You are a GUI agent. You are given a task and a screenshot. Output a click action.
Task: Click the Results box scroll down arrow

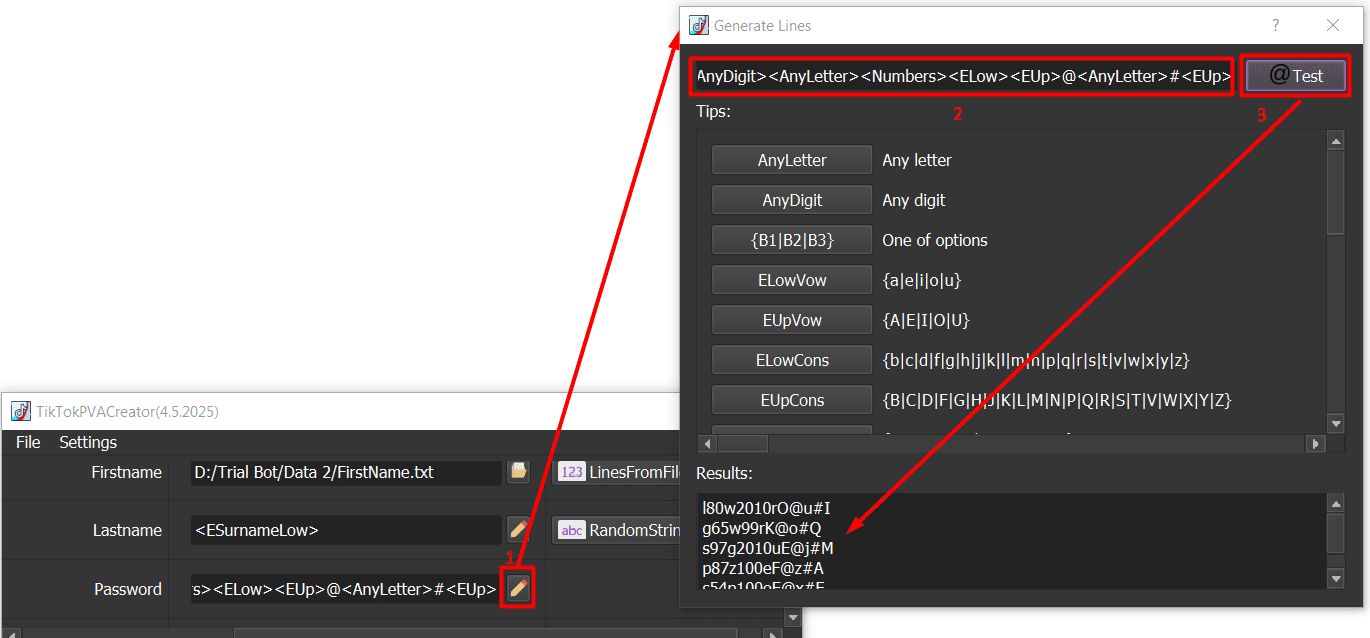(x=1335, y=579)
